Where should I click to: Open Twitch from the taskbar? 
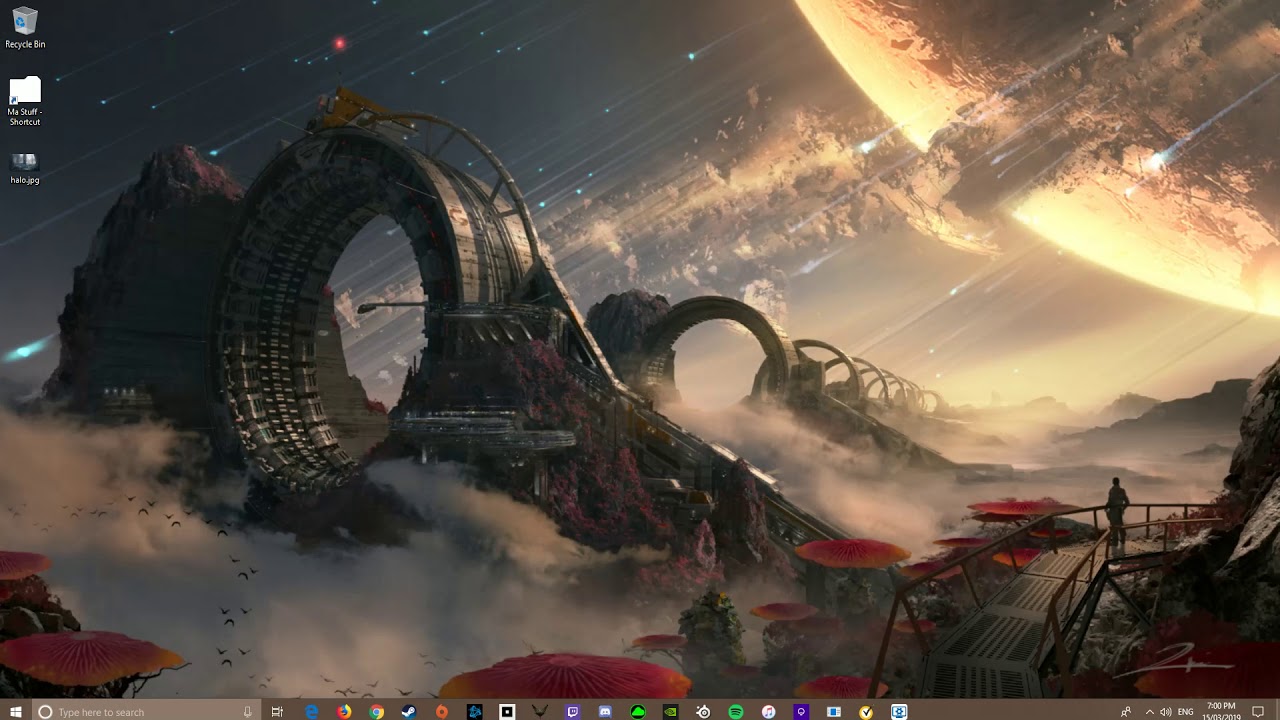click(573, 711)
